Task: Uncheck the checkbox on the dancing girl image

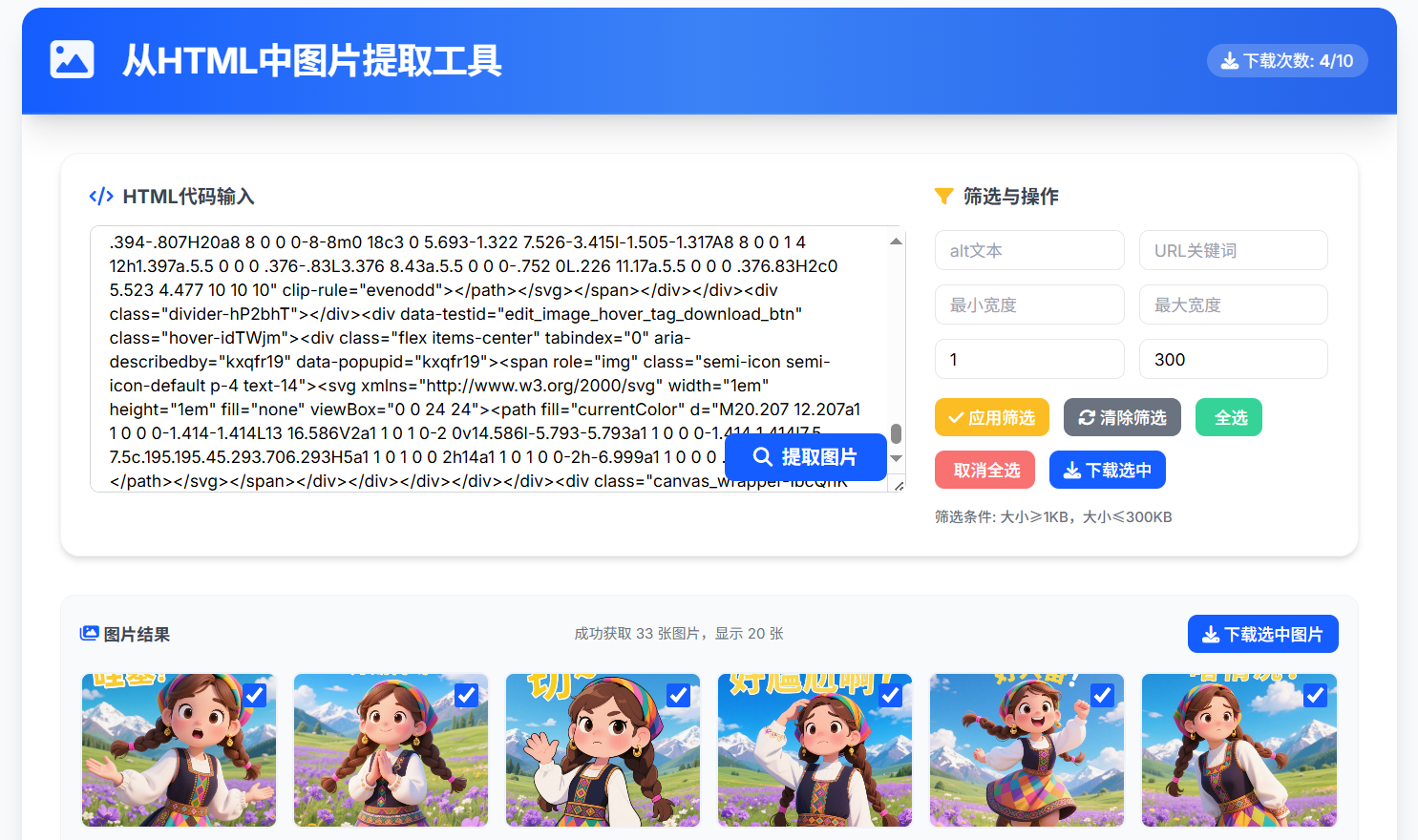Action: tap(1102, 695)
